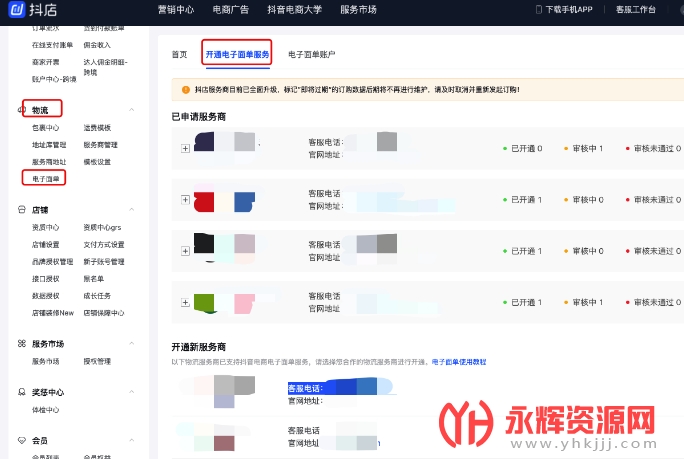Screen dimensions: 684x459
Task: Open 客服工作台 in the top bar
Action: click(636, 9)
